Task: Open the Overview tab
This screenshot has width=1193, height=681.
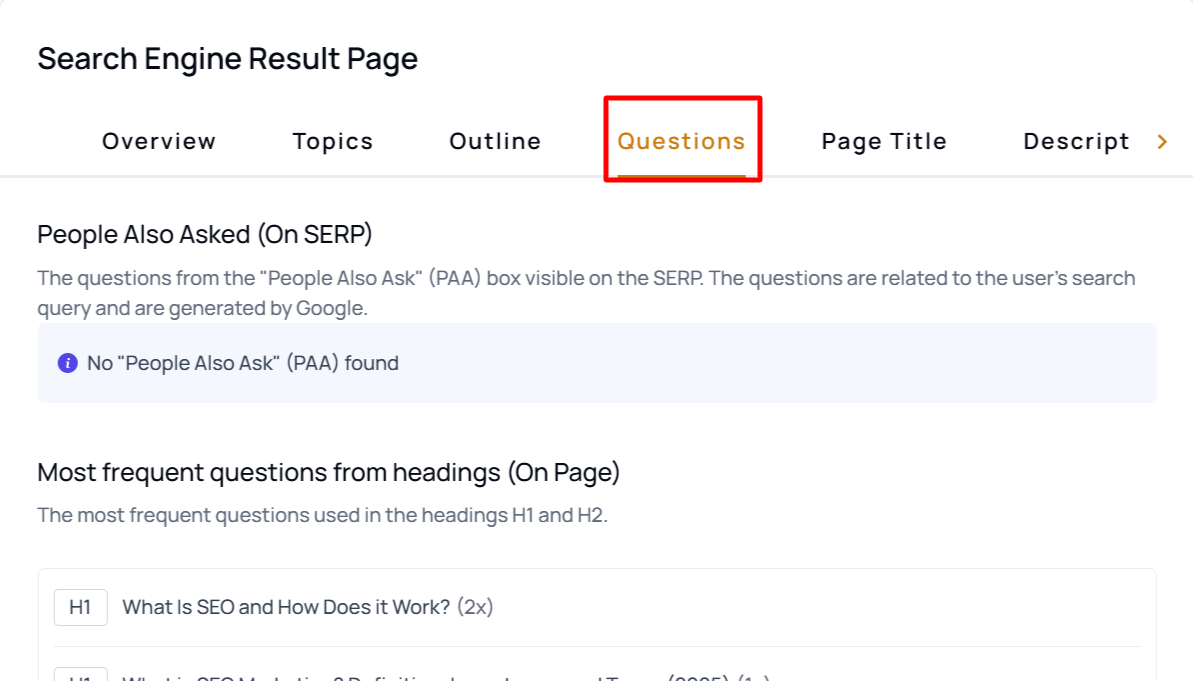Action: pyautogui.click(x=159, y=141)
